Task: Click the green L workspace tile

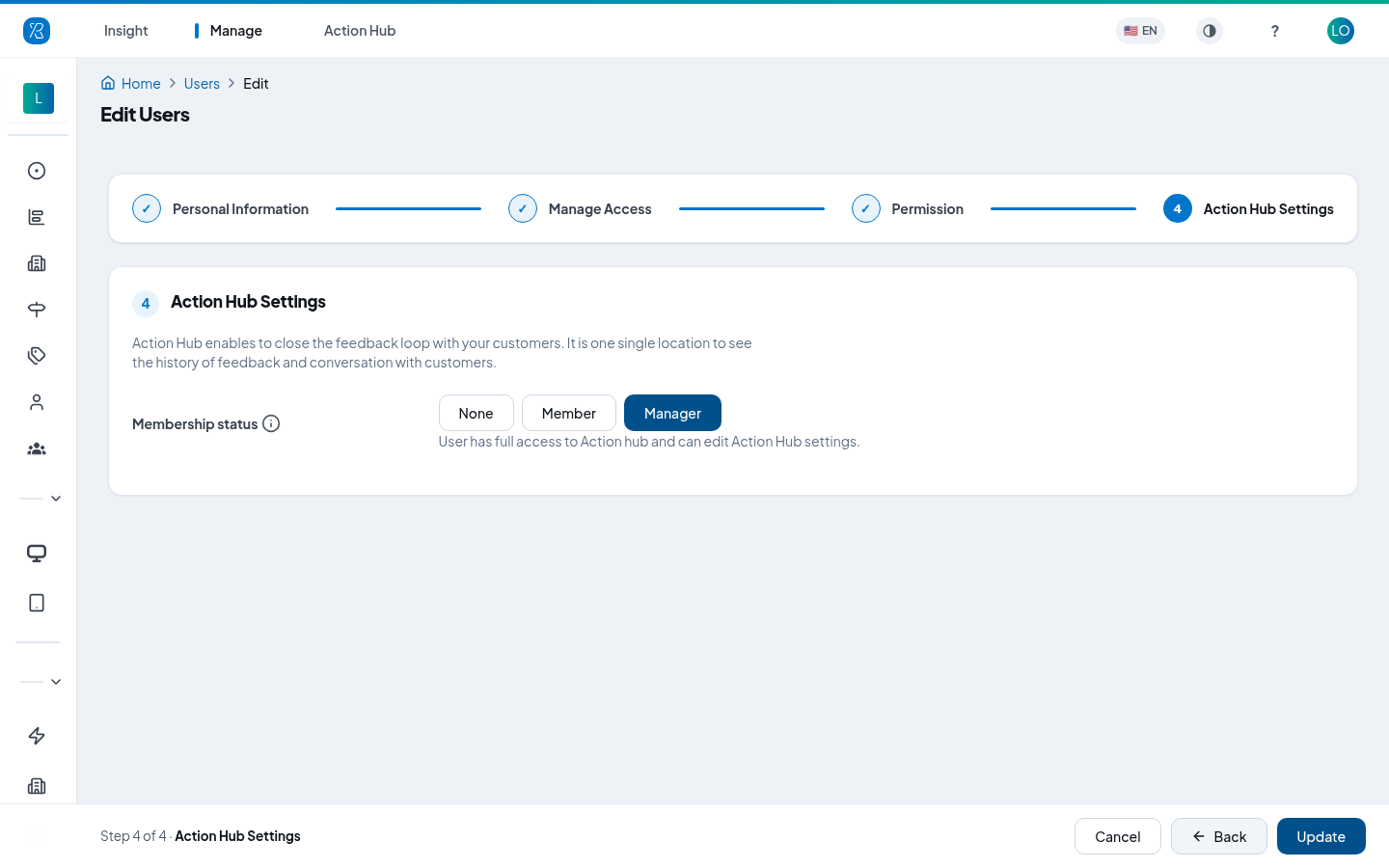Action: 39,98
